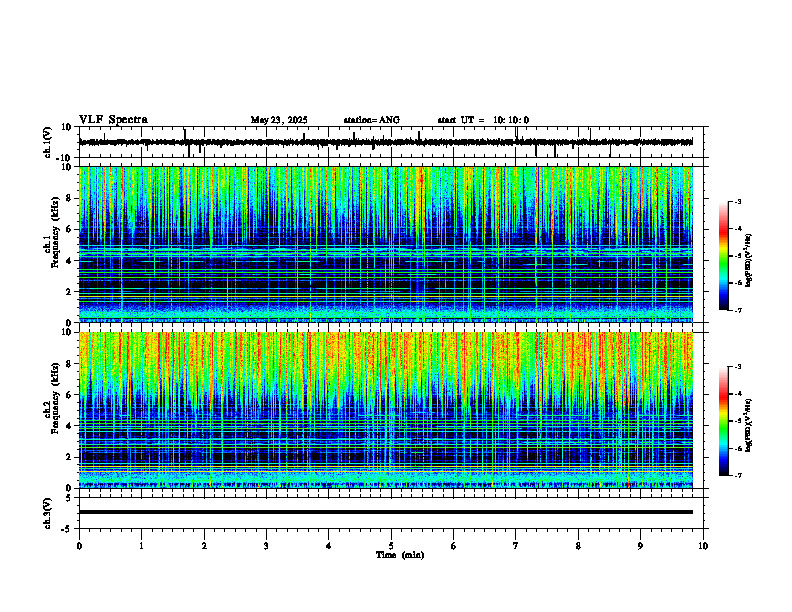This screenshot has height=612, width=792.
Task: Click the "6" kHz tick of ch.2
Action: [70, 395]
